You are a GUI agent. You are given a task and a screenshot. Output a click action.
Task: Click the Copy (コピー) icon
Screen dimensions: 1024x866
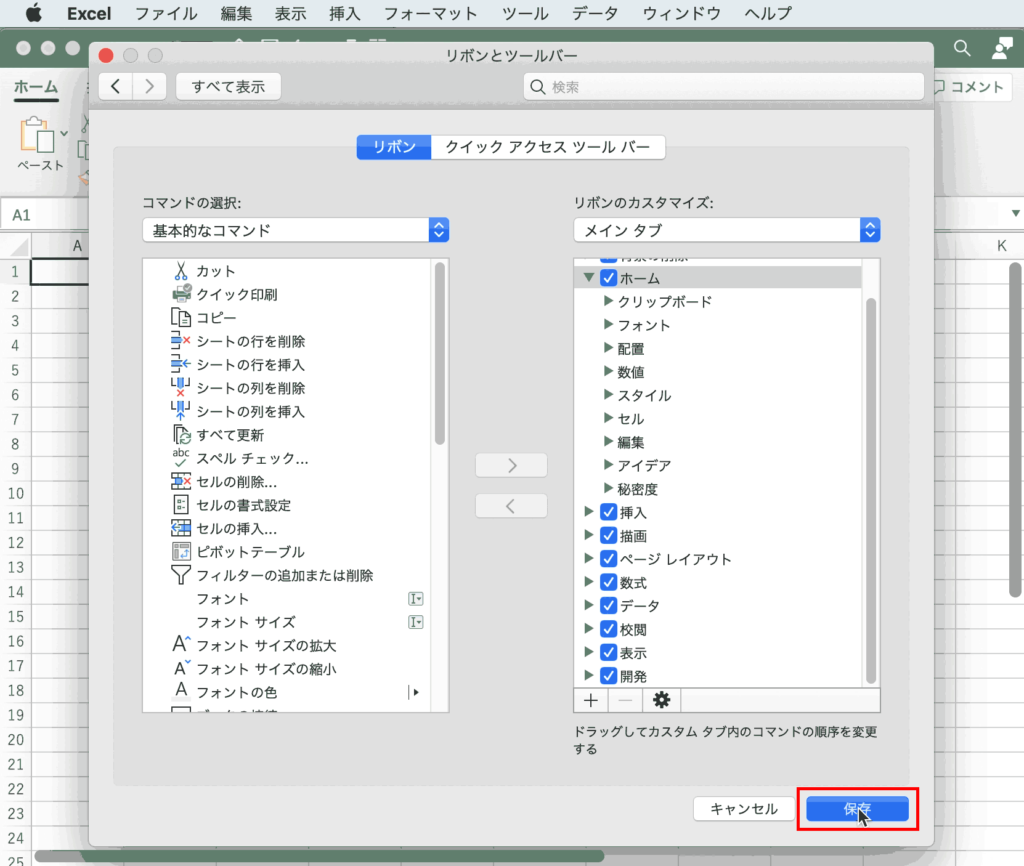[x=181, y=317]
